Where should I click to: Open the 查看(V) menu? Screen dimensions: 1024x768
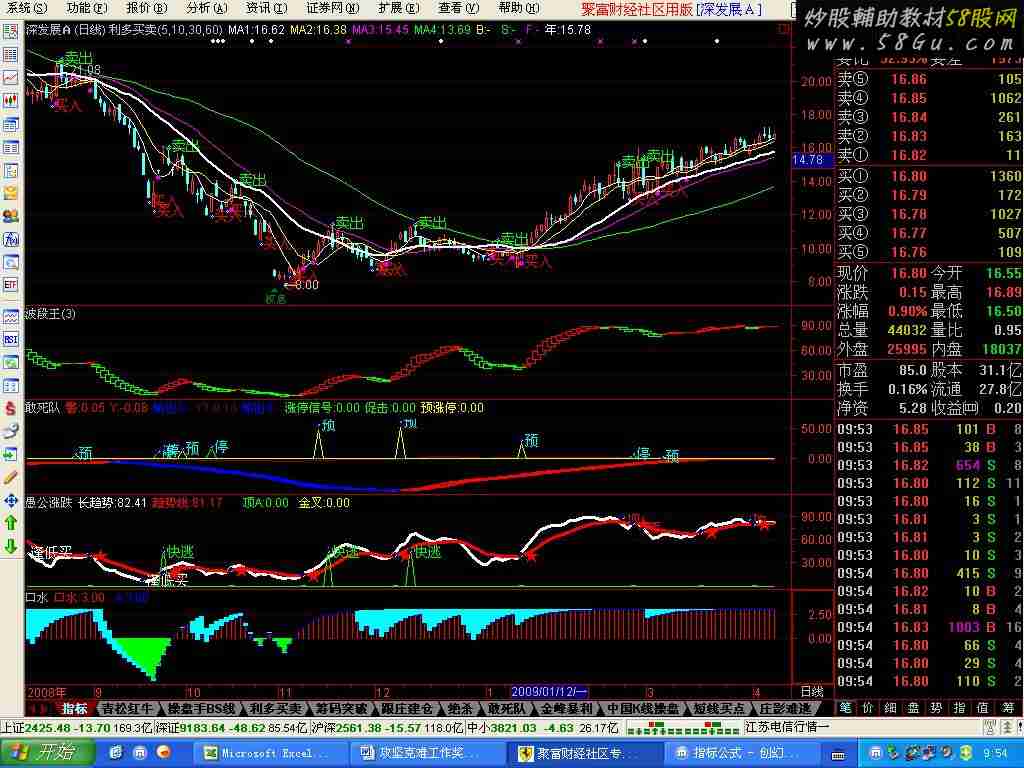coord(458,8)
